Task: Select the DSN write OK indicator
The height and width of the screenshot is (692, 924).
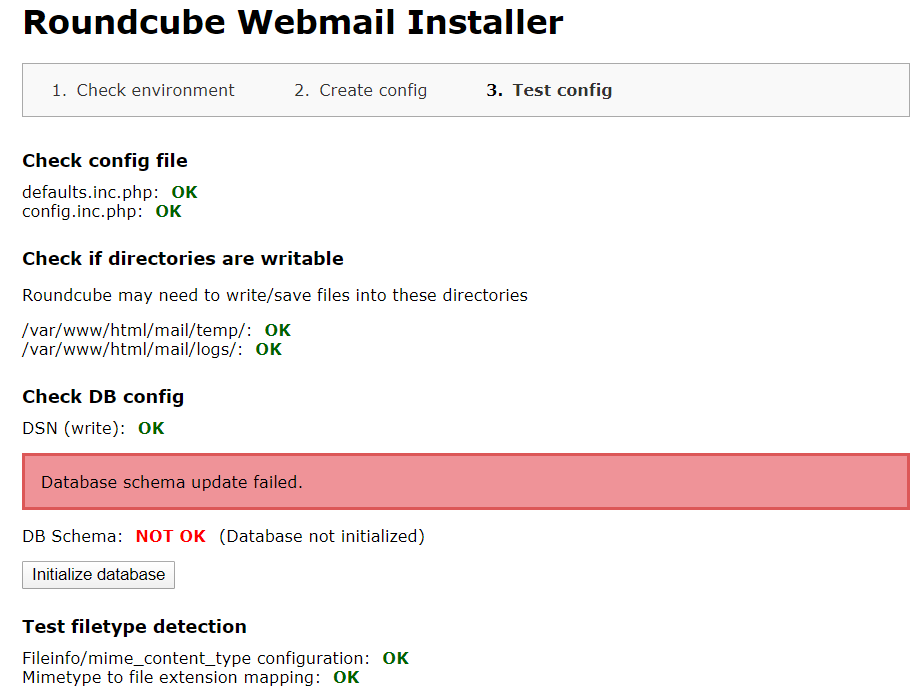Action: point(150,428)
